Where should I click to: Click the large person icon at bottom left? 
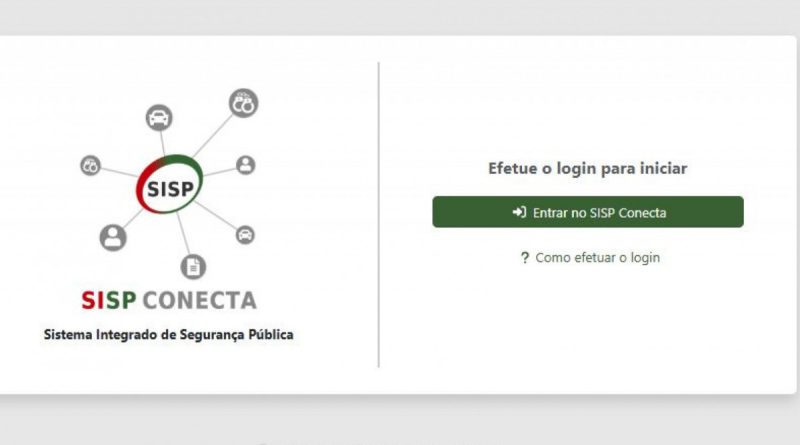[113, 237]
